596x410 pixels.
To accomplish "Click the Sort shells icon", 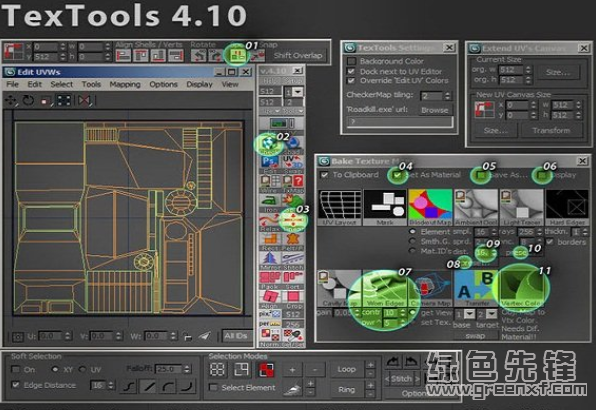I will coord(293,278).
